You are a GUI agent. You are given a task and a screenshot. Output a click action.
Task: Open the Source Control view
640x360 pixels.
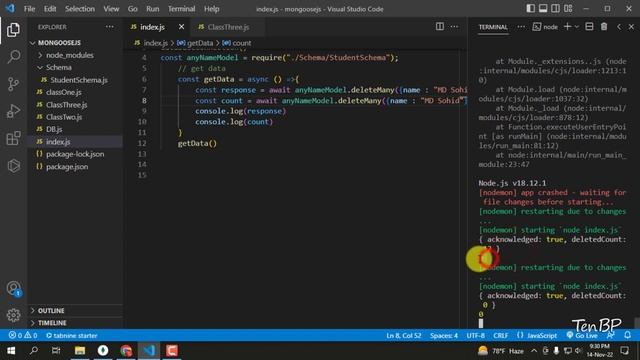click(13, 84)
